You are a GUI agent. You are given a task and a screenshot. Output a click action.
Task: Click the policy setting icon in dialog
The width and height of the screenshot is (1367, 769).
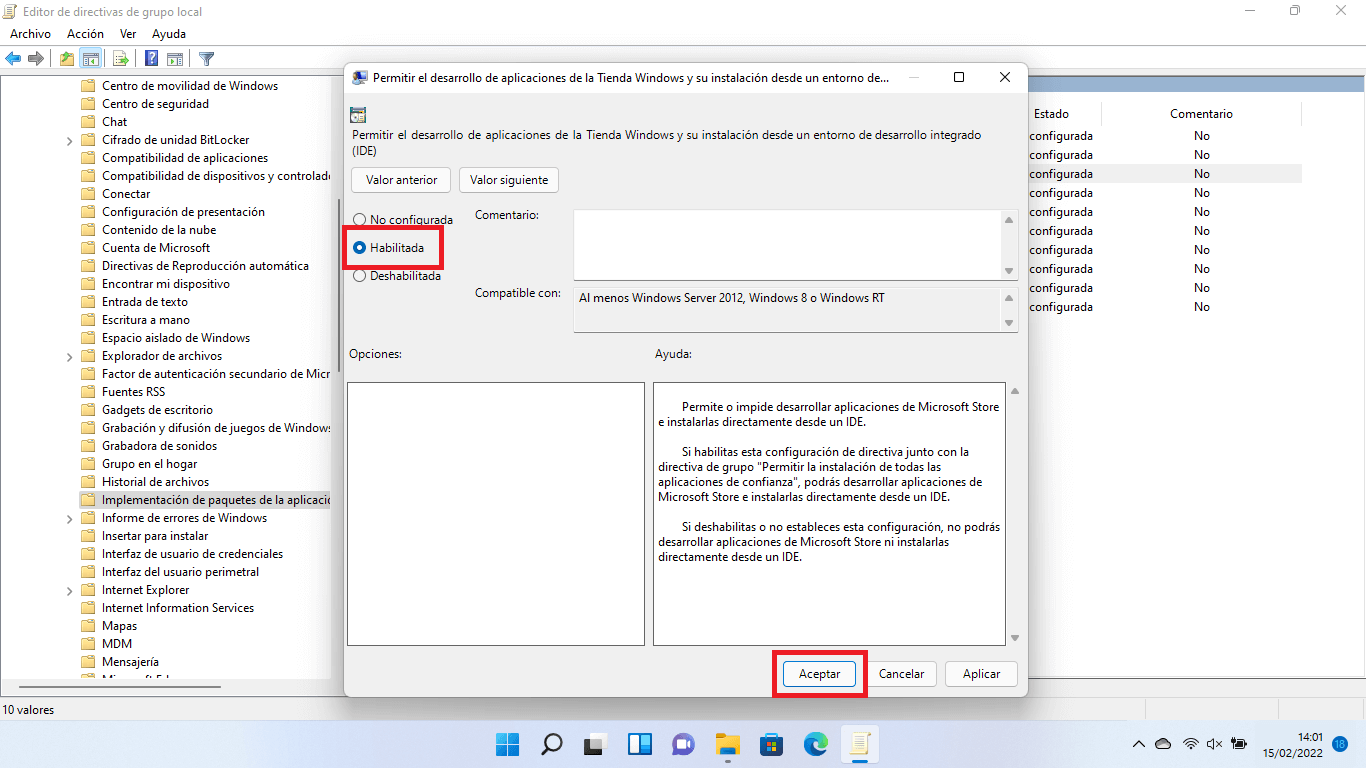click(x=358, y=115)
